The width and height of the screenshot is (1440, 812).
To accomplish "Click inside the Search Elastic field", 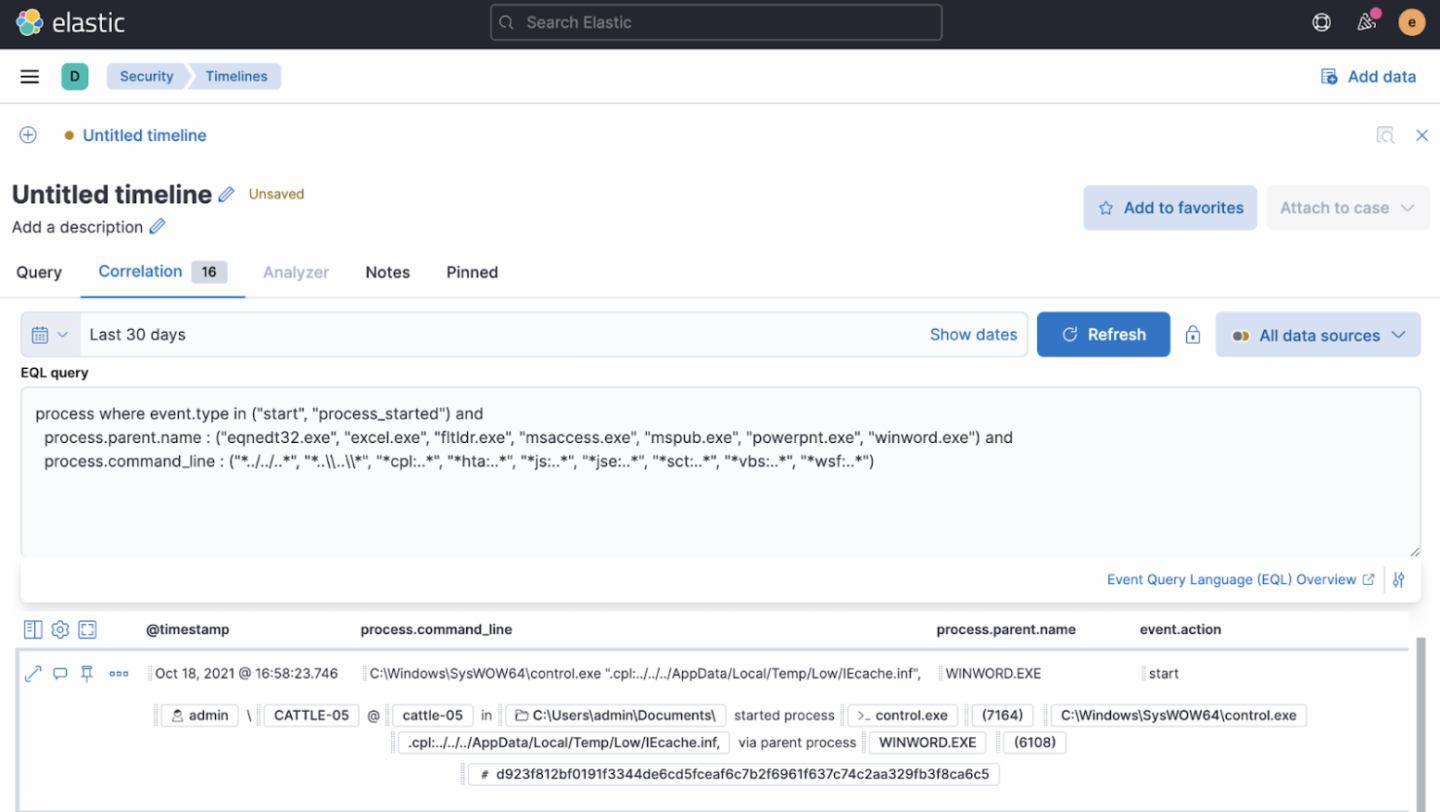I will click(715, 22).
